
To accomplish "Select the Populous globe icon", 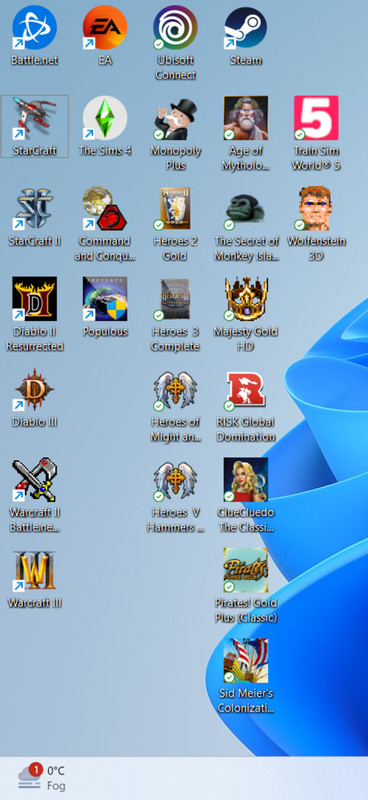I will [x=105, y=299].
